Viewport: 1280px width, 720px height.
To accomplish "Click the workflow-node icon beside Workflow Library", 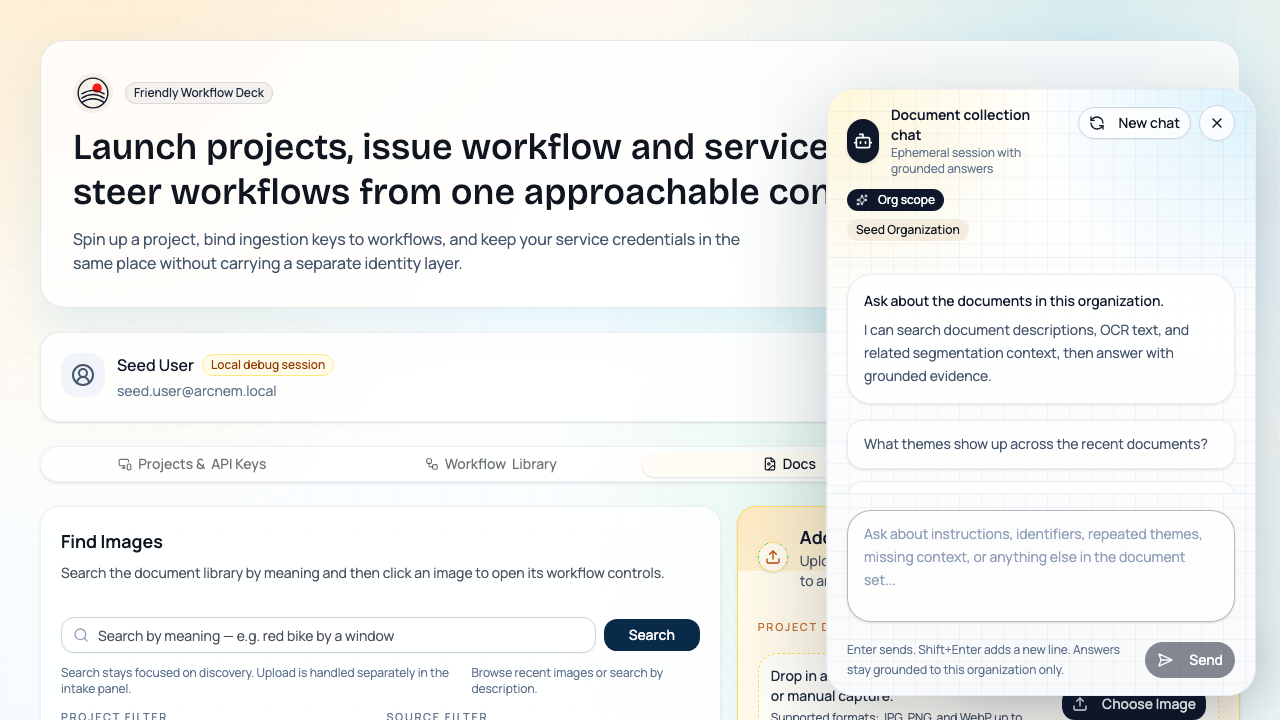I will (x=430, y=463).
